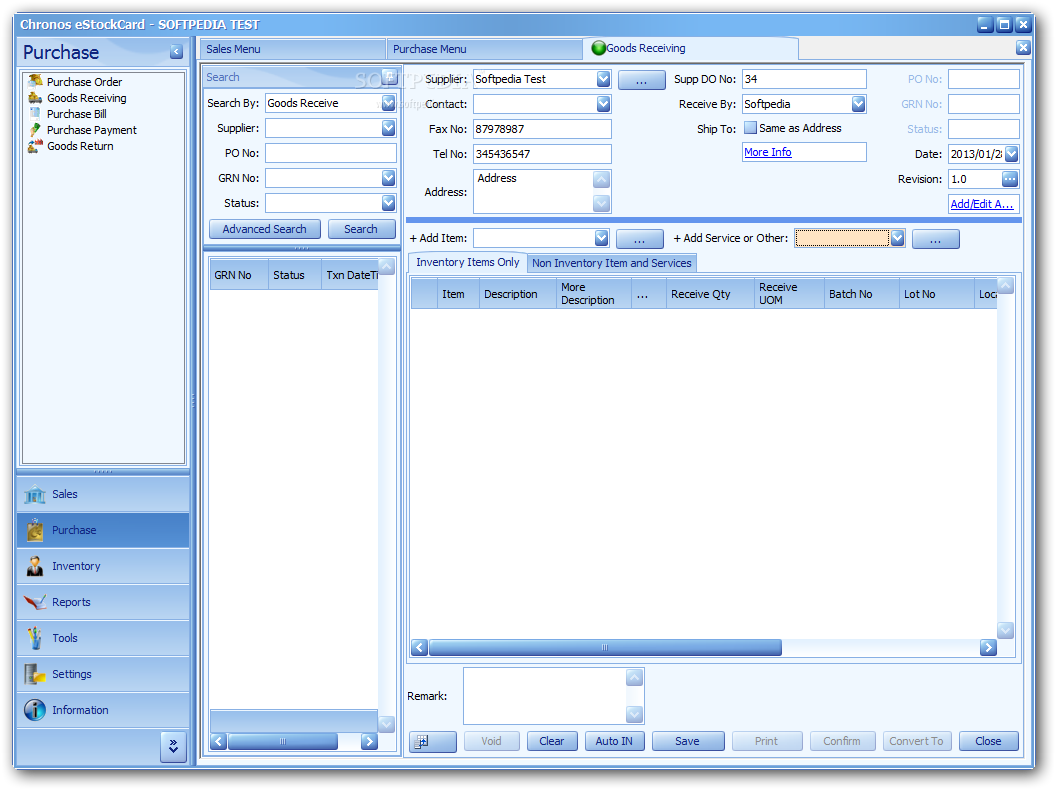The height and width of the screenshot is (790, 1056).
Task: Click the Tel No field
Action: (542, 154)
